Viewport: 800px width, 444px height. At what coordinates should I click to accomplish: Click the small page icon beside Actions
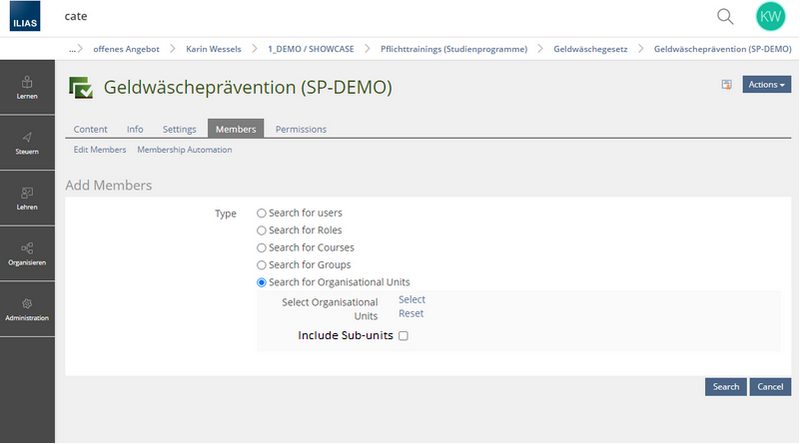[727, 85]
